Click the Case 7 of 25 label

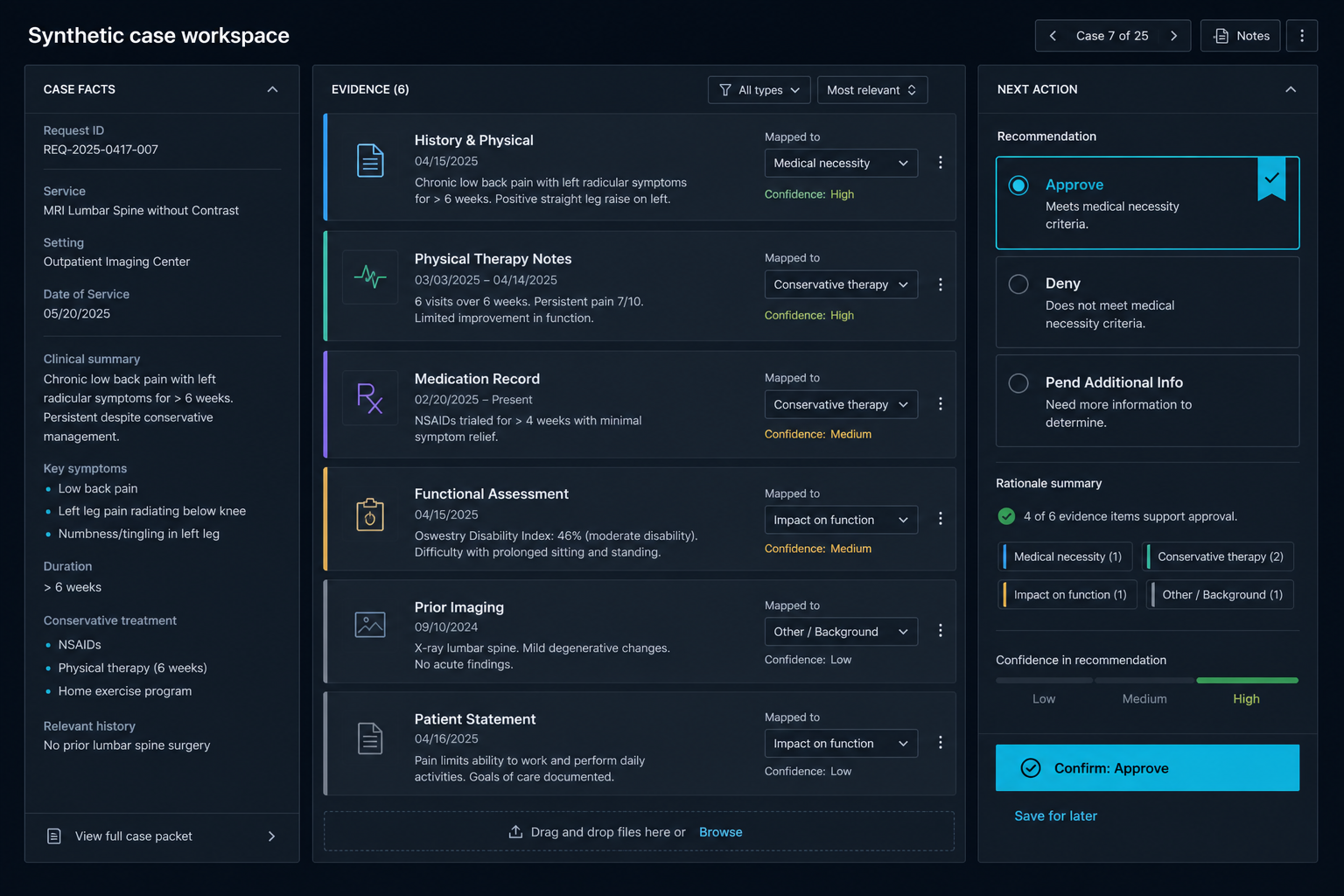point(1112,36)
